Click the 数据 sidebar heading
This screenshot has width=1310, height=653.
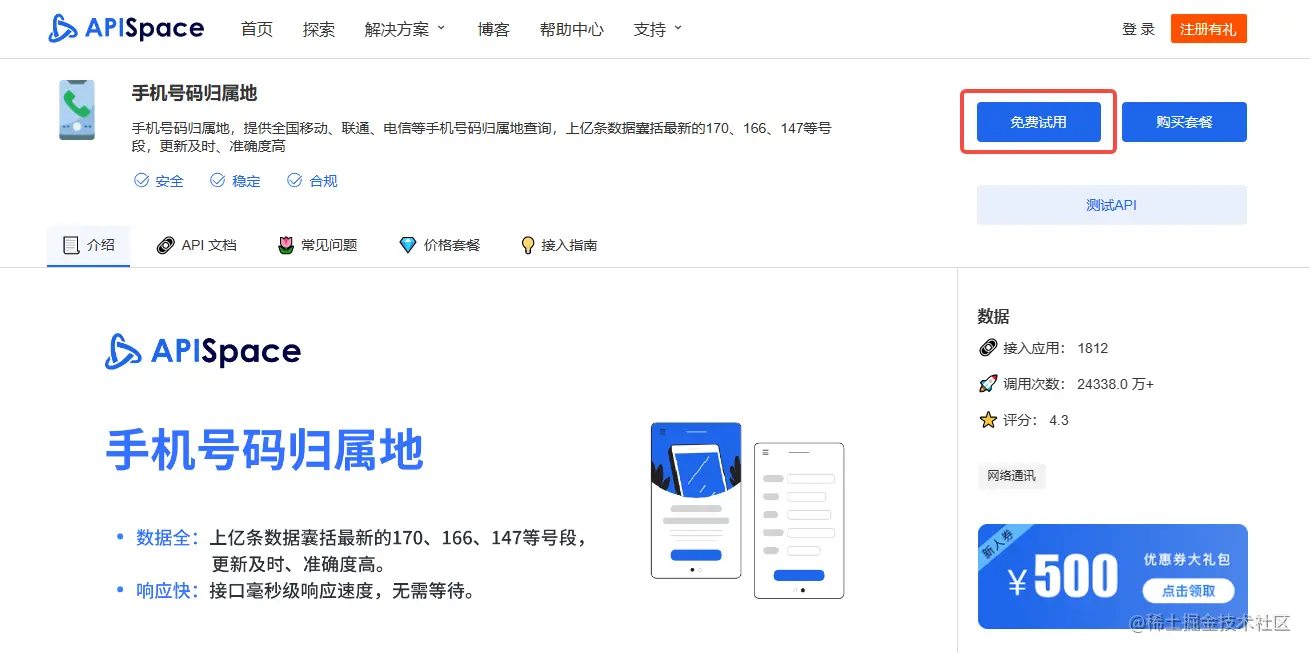coord(993,316)
